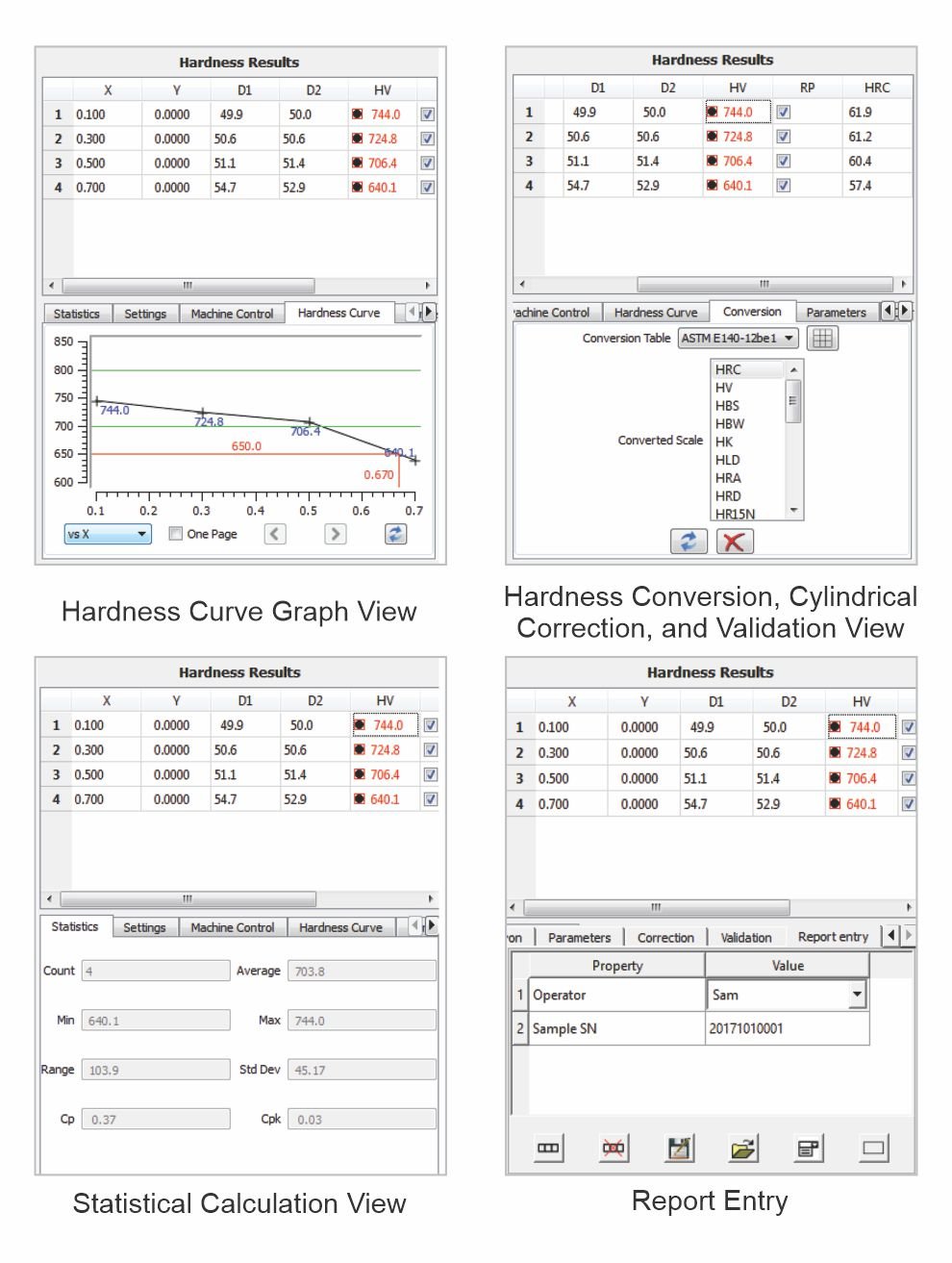952x1263 pixels.
Task: Select HRA in Converted Scale list
Action: pyautogui.click(x=748, y=478)
